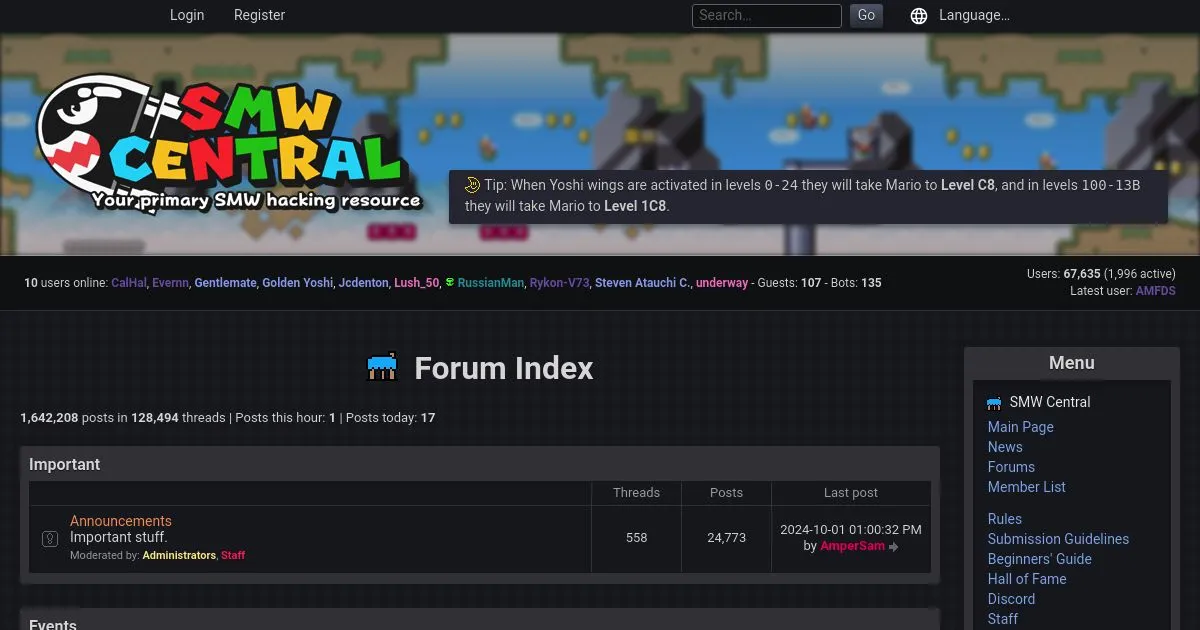
Task: View AmperSam's profile
Action: click(x=852, y=546)
